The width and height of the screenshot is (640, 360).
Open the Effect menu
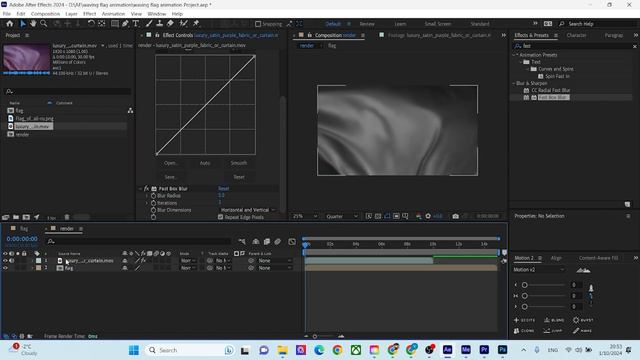(89, 14)
